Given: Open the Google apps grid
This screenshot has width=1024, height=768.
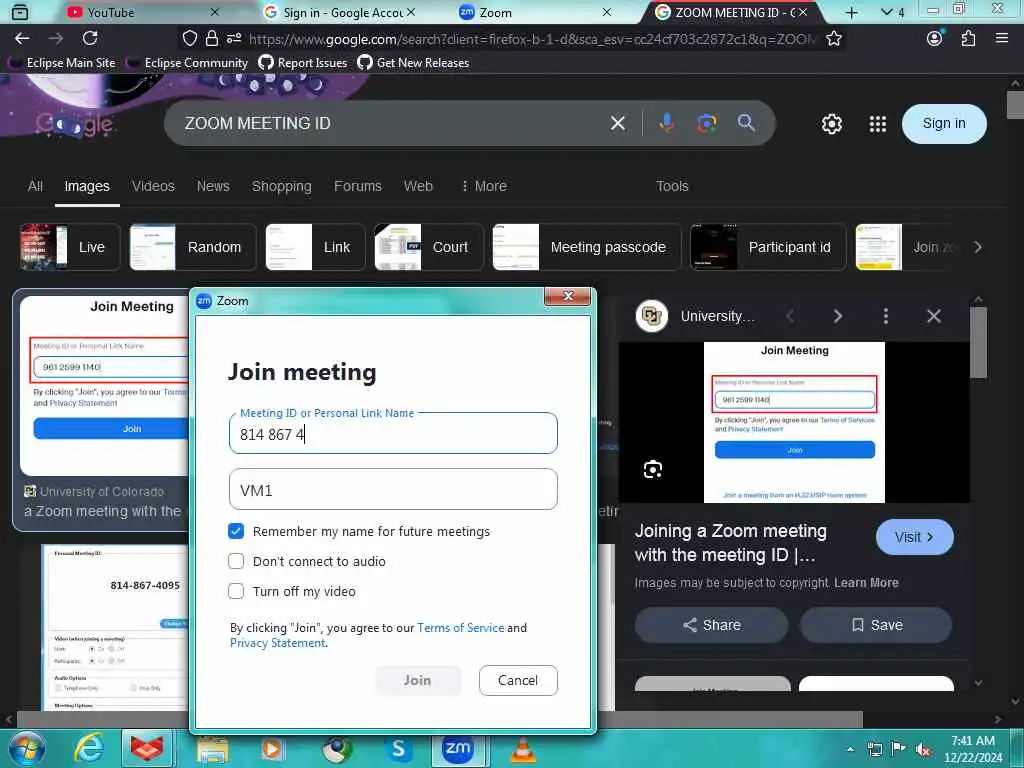Looking at the screenshot, I should coord(878,123).
